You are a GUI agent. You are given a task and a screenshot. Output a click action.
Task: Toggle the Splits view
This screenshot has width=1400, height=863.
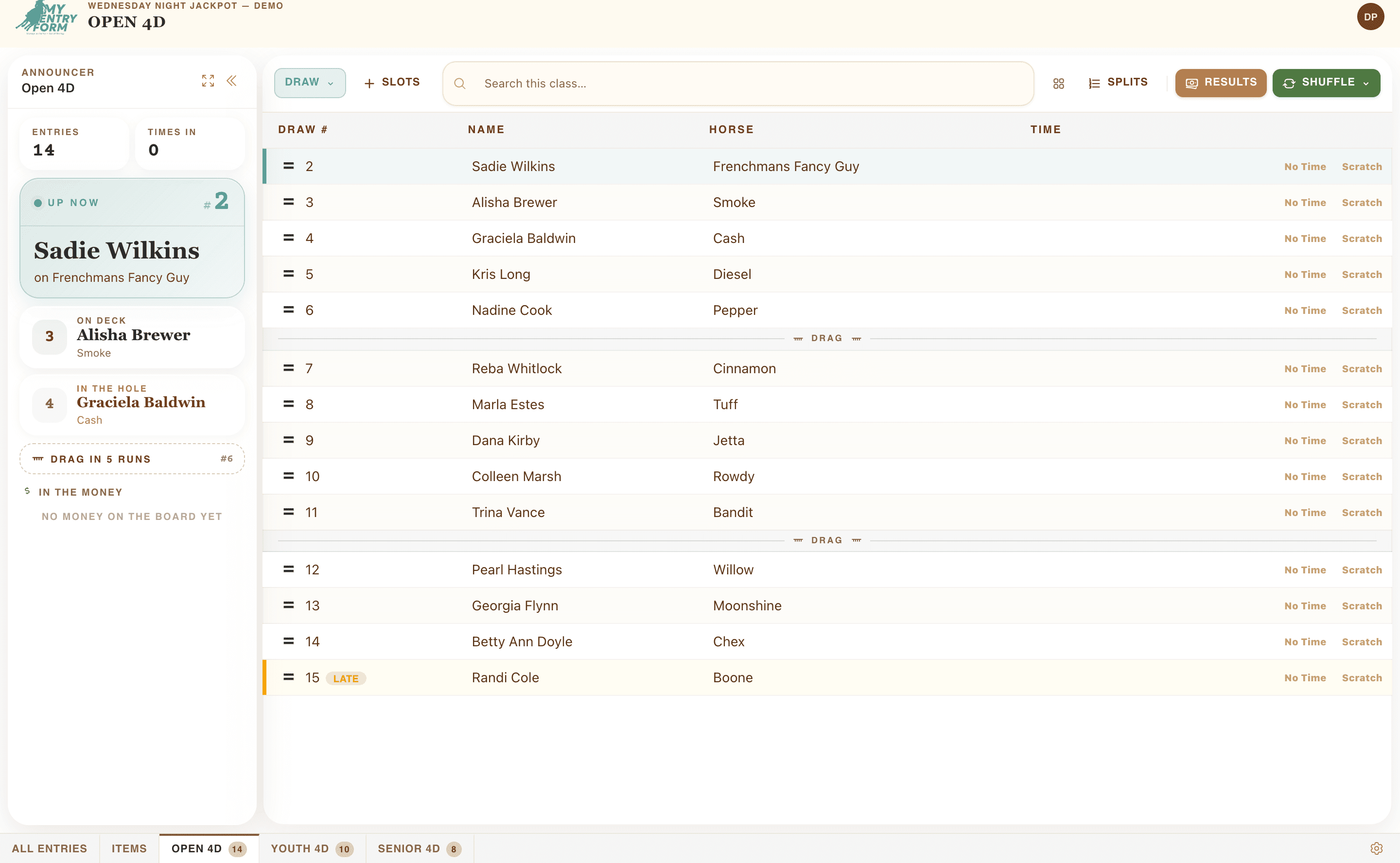1118,82
